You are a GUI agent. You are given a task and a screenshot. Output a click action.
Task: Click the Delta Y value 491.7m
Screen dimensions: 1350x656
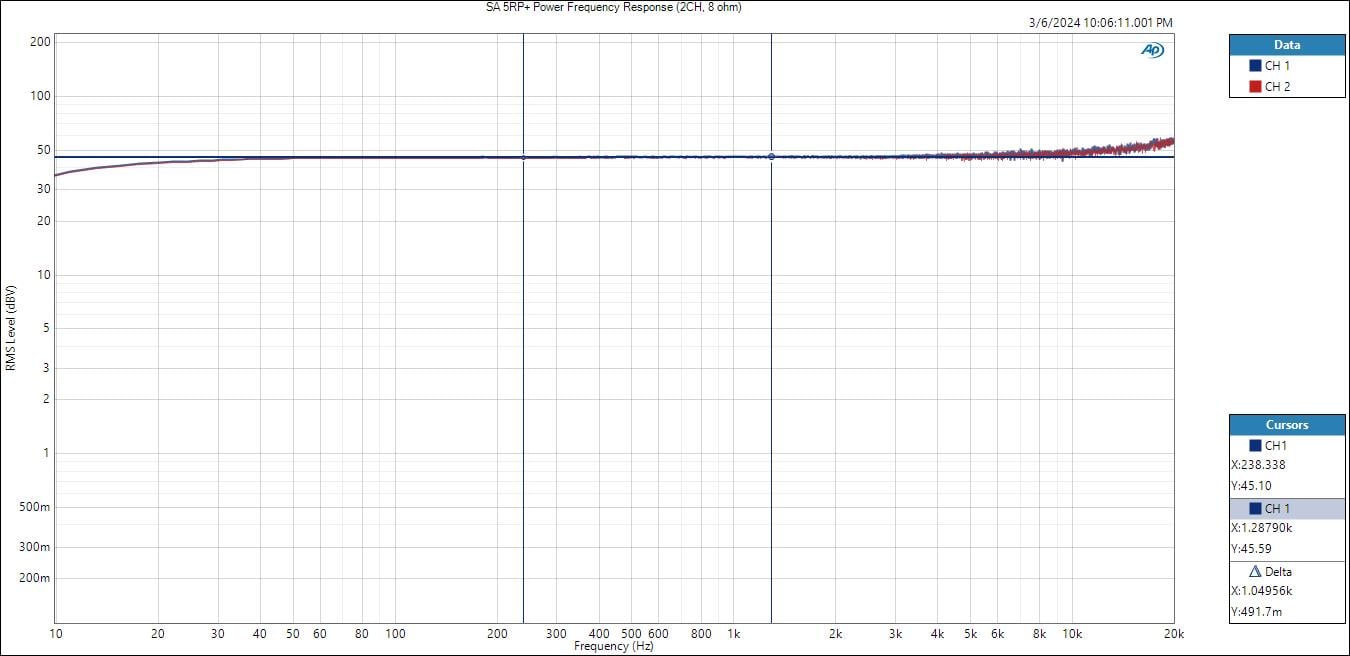pyautogui.click(x=1255, y=612)
